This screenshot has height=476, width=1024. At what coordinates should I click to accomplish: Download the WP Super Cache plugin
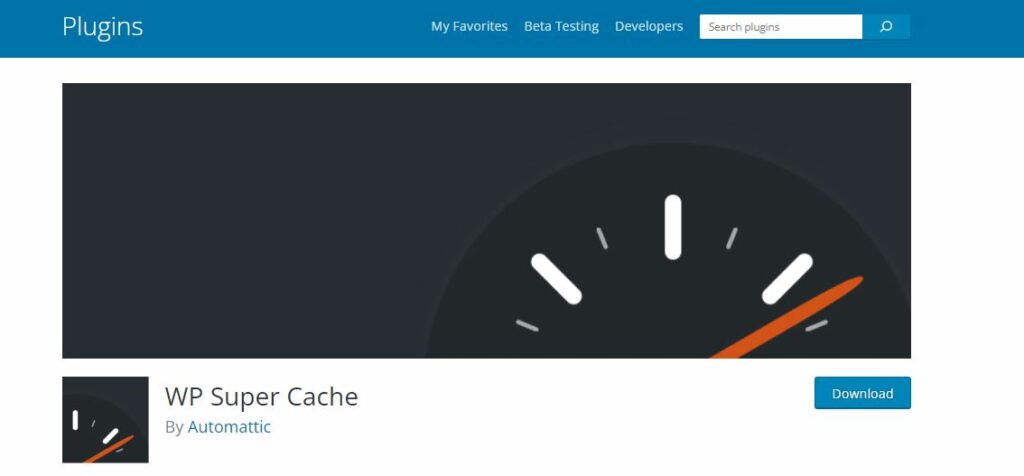coord(862,393)
